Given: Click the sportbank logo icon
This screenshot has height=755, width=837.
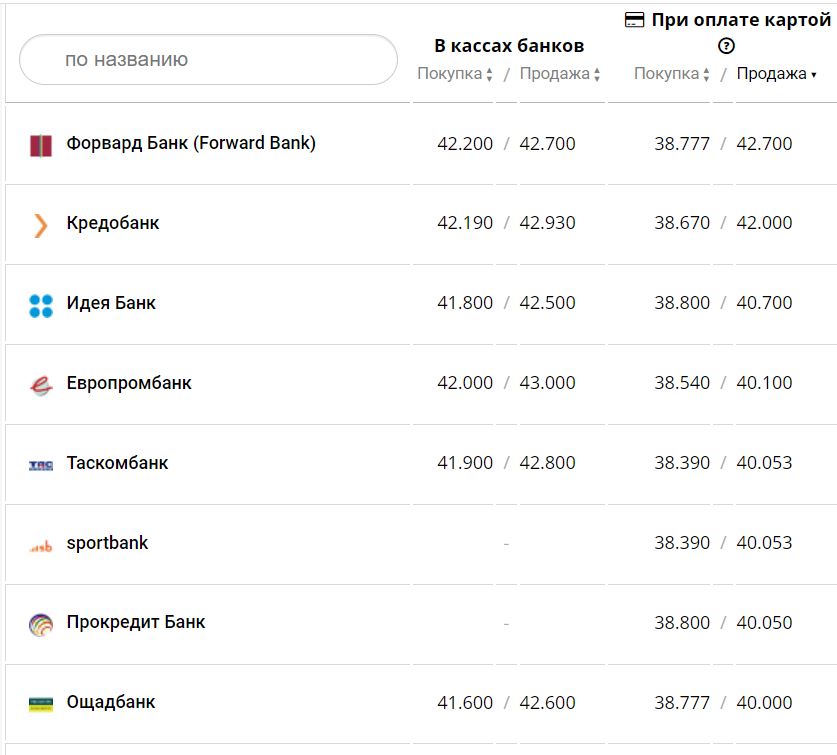Looking at the screenshot, I should pyautogui.click(x=40, y=546).
